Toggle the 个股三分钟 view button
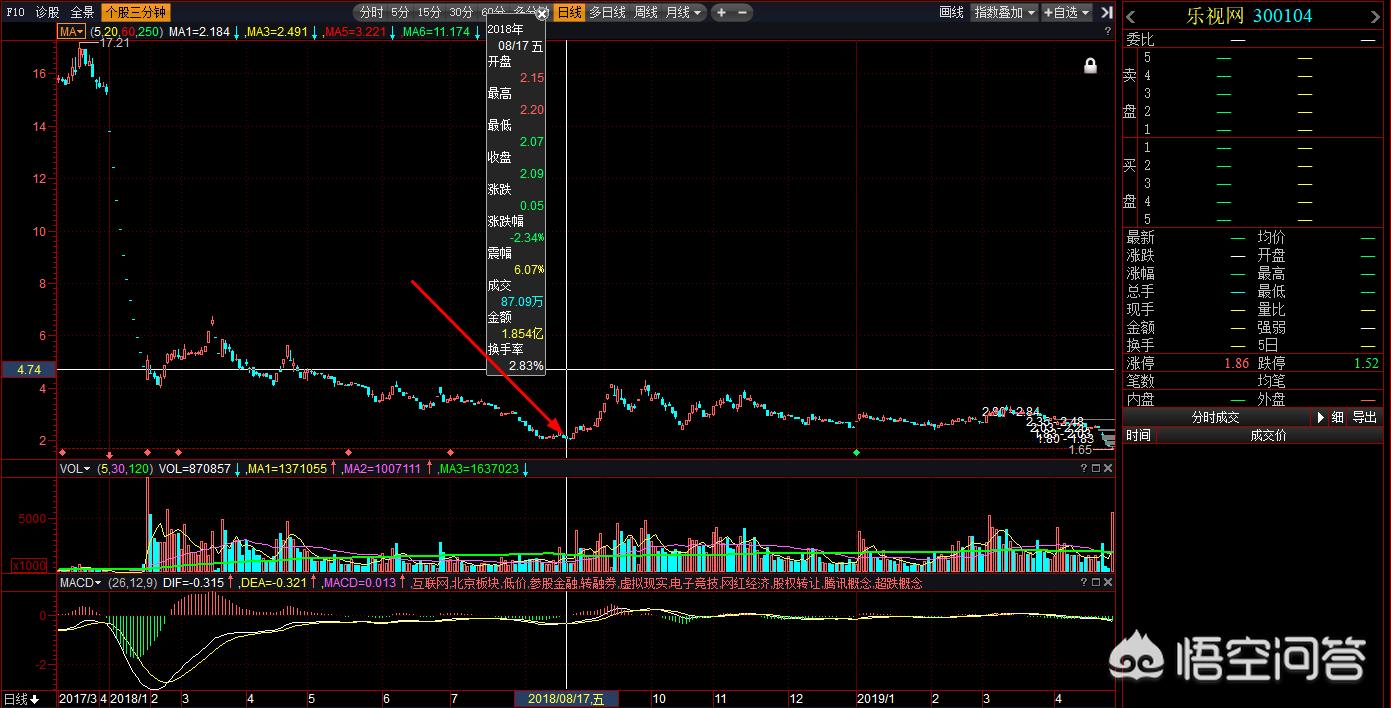The image size is (1391, 708). click(135, 12)
